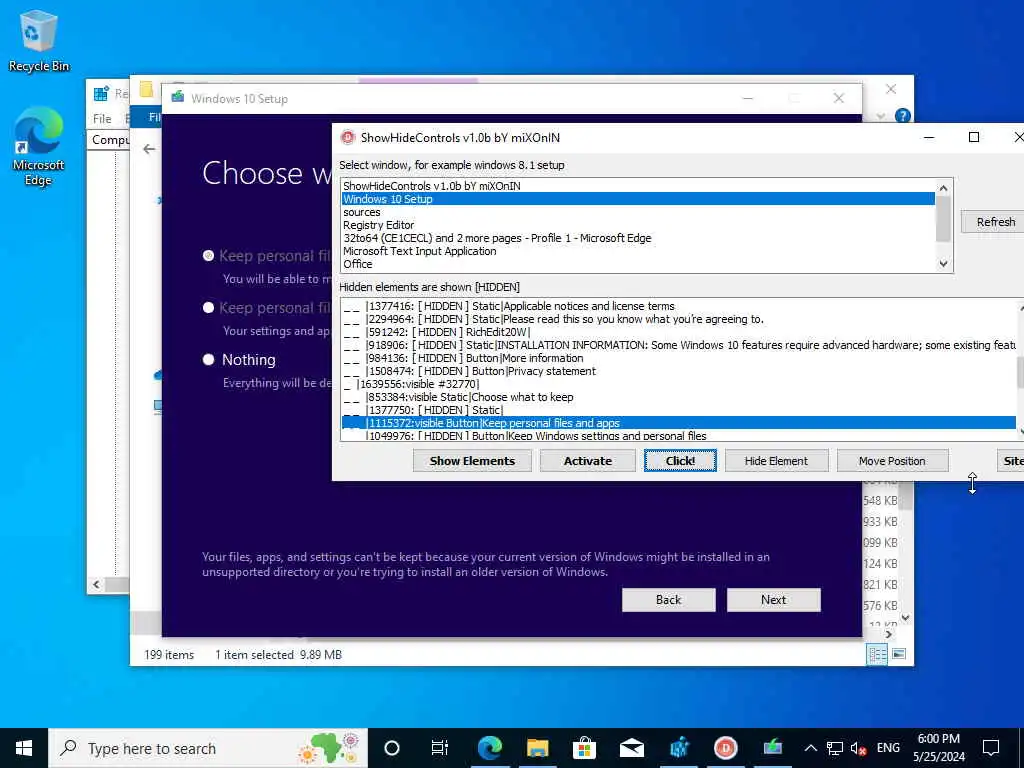Click the muted volume tray icon
Screen dimensions: 1024x768
point(858,748)
